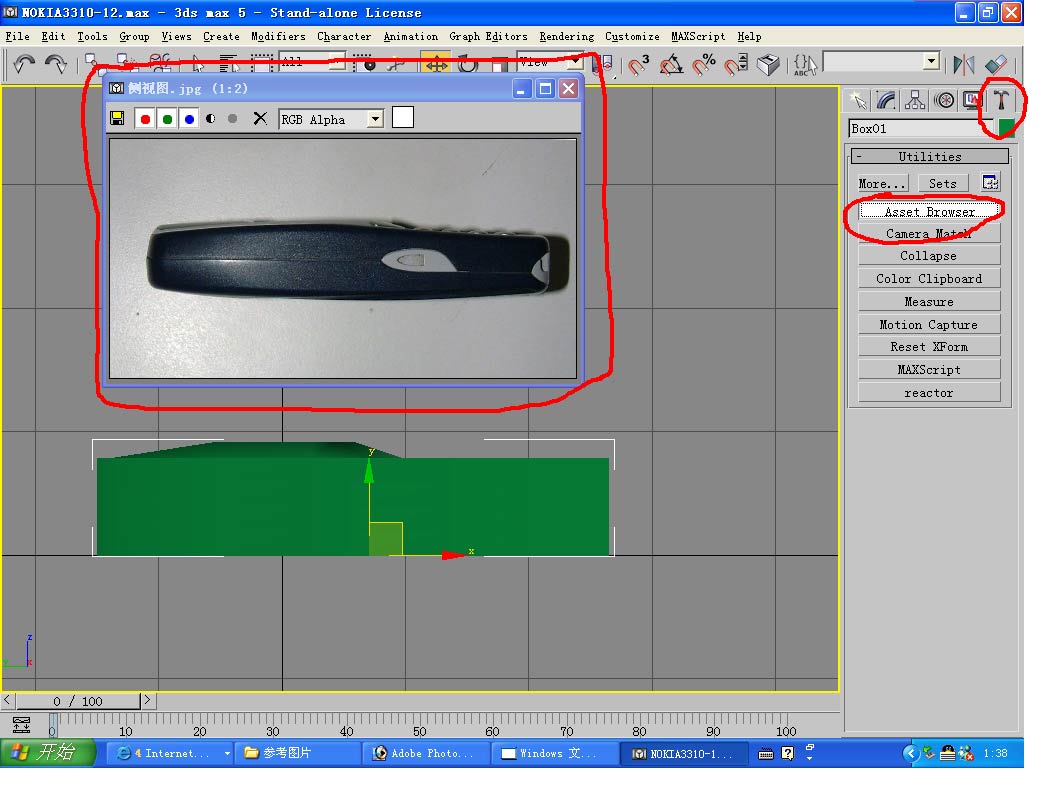
Task: Open the Modify panel tab
Action: point(886,100)
